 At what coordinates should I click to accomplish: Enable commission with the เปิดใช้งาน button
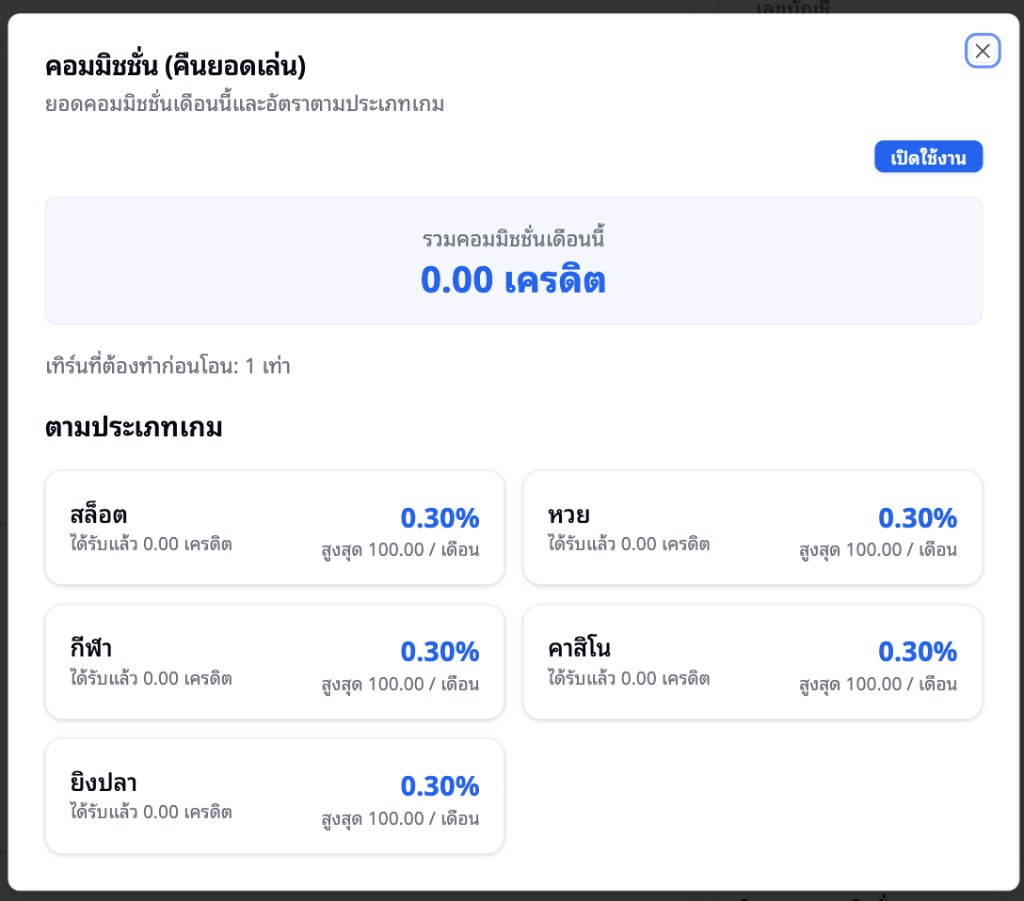coord(928,156)
